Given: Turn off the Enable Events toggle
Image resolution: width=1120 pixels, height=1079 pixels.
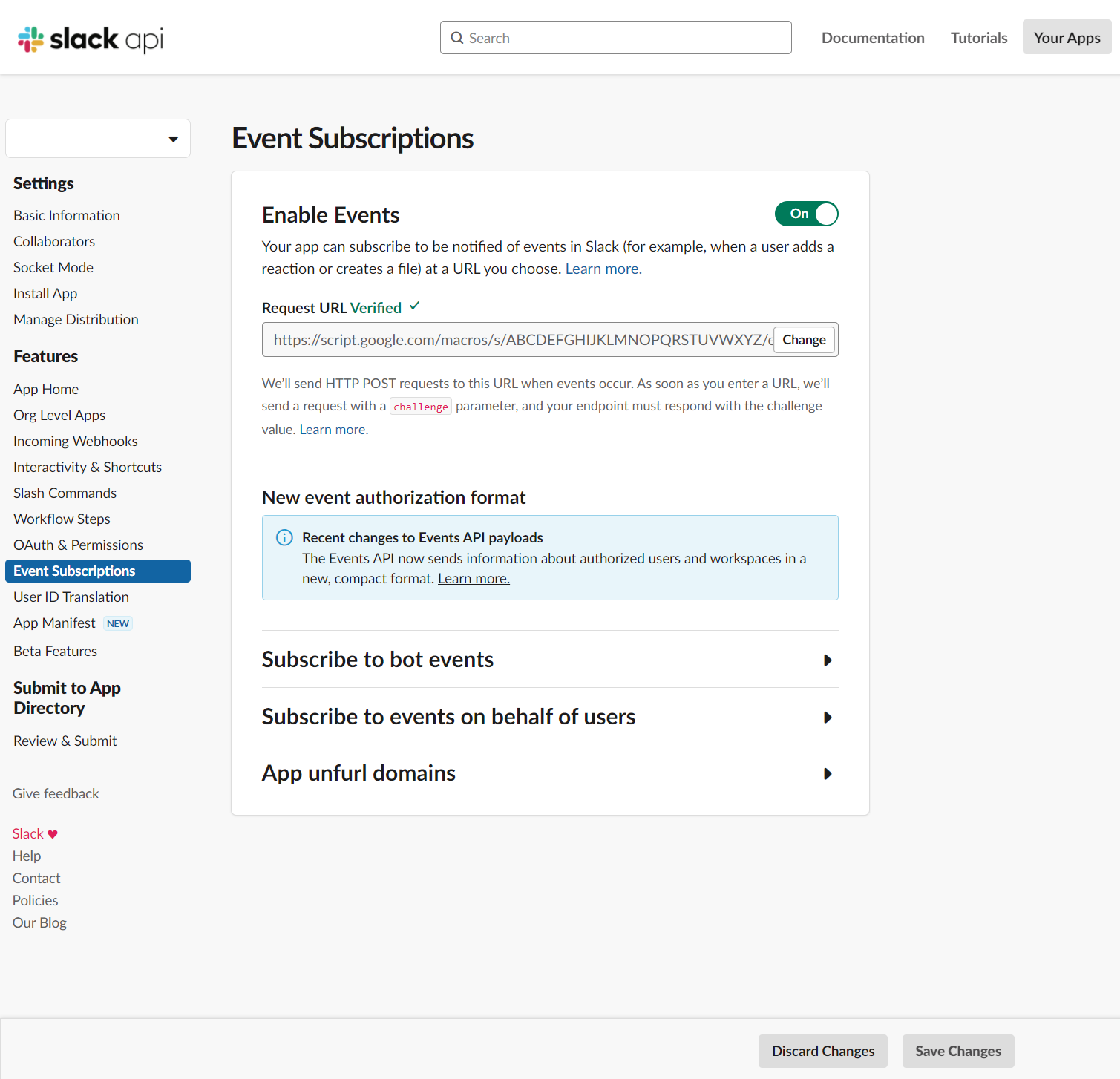Looking at the screenshot, I should click(x=807, y=214).
